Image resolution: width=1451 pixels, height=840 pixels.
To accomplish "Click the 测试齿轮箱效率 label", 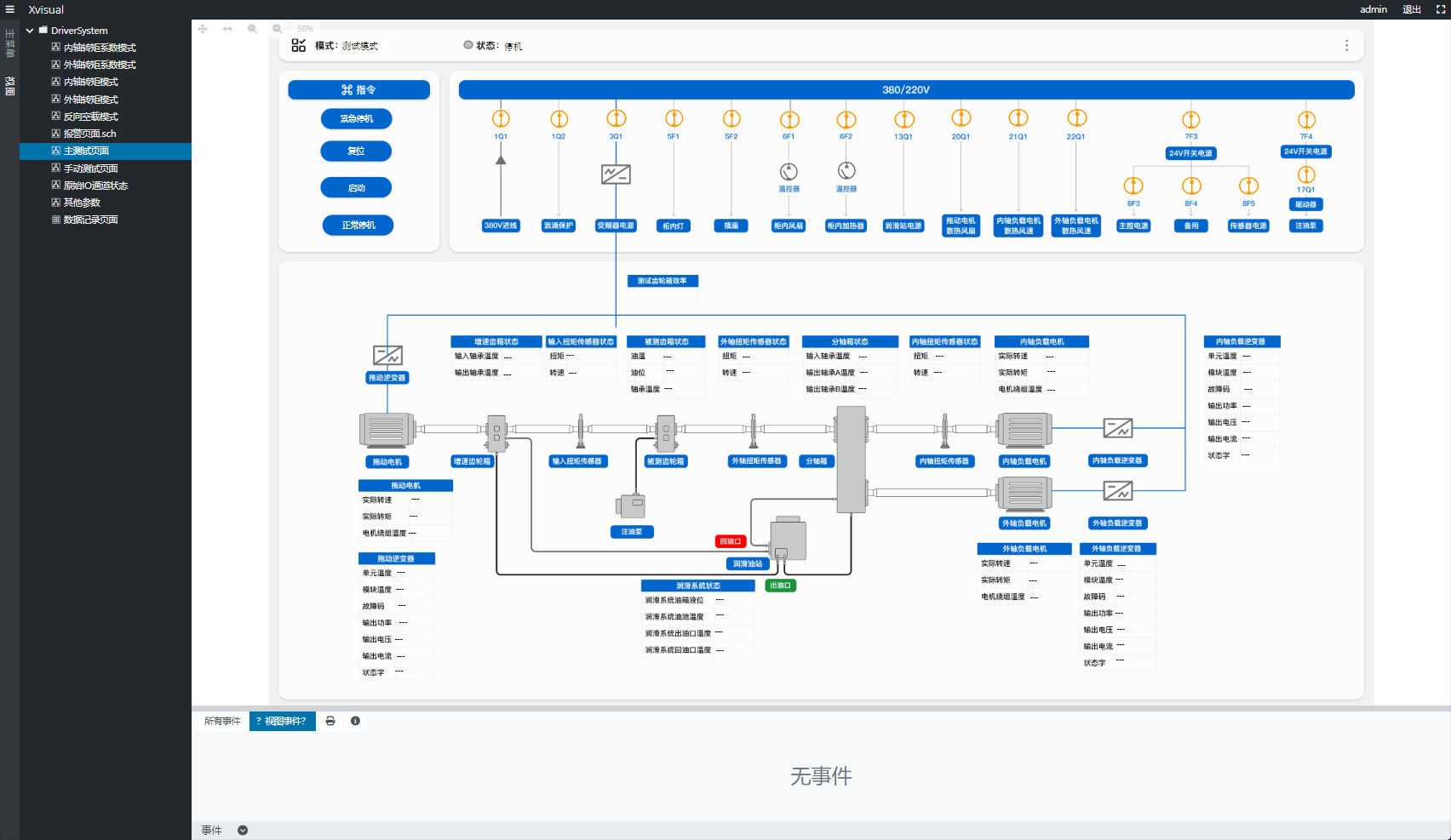I will 662,281.
